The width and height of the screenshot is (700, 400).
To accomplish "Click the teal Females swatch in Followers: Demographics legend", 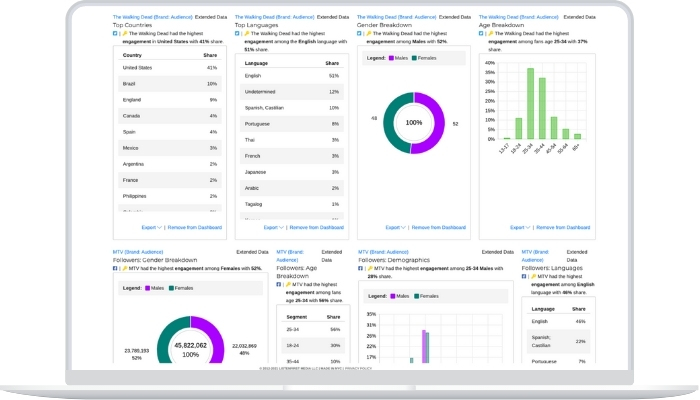I will (x=417, y=296).
